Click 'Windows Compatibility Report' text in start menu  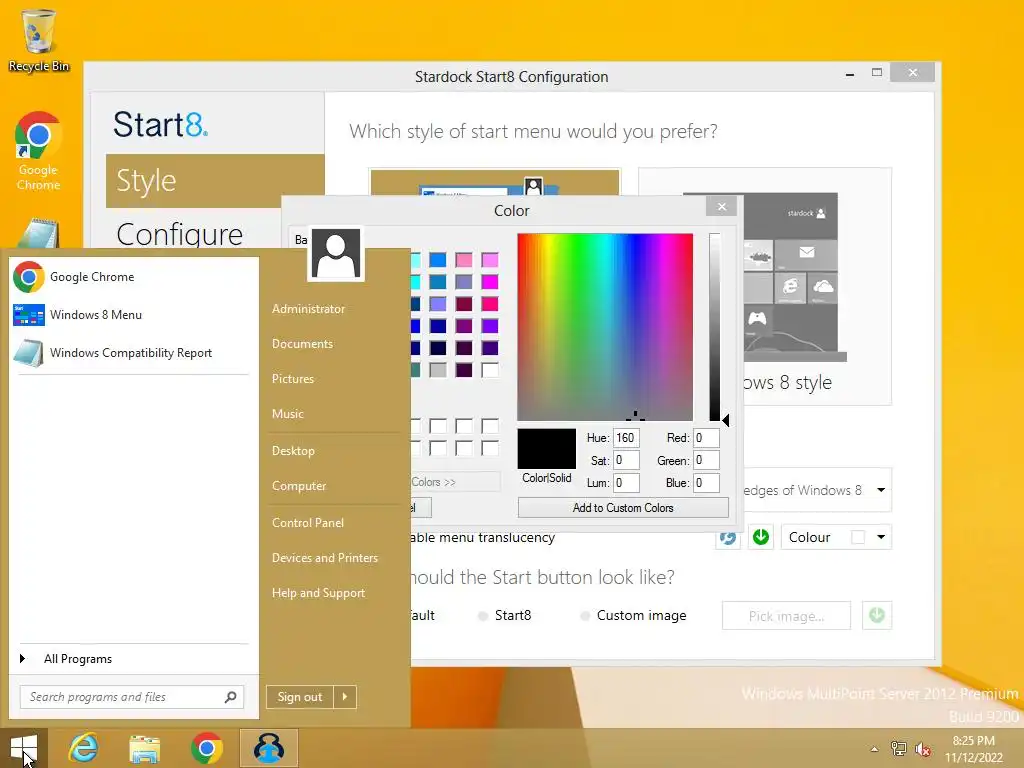click(x=131, y=353)
